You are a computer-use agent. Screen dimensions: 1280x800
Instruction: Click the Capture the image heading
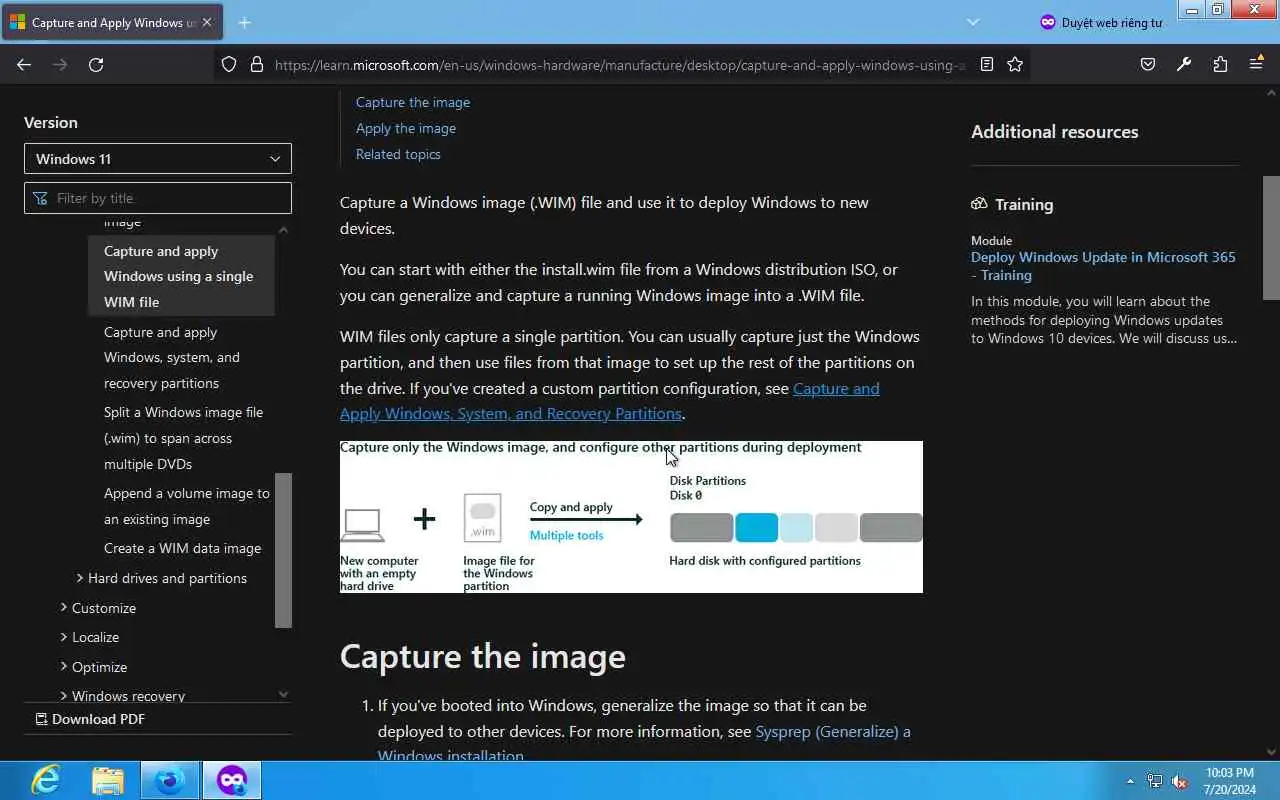(x=483, y=656)
